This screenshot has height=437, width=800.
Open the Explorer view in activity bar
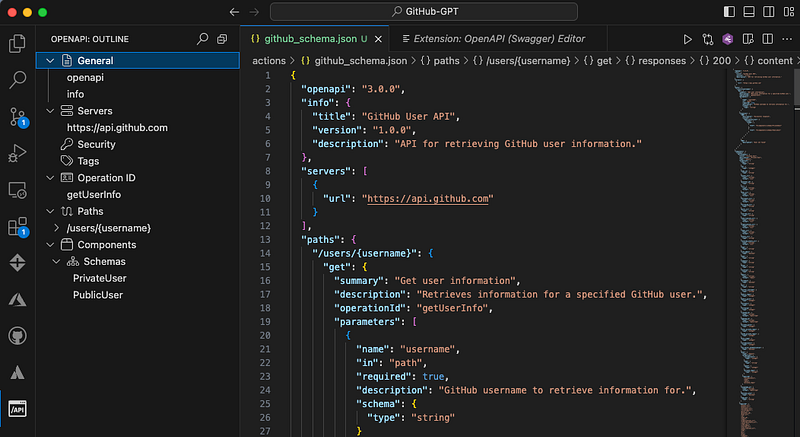pos(17,43)
